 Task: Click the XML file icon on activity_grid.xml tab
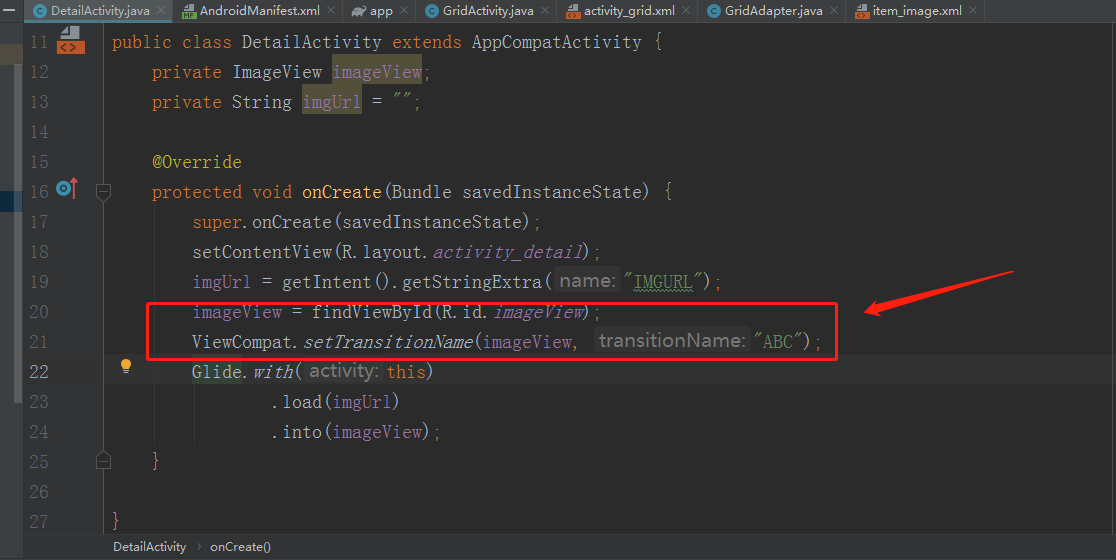click(573, 11)
